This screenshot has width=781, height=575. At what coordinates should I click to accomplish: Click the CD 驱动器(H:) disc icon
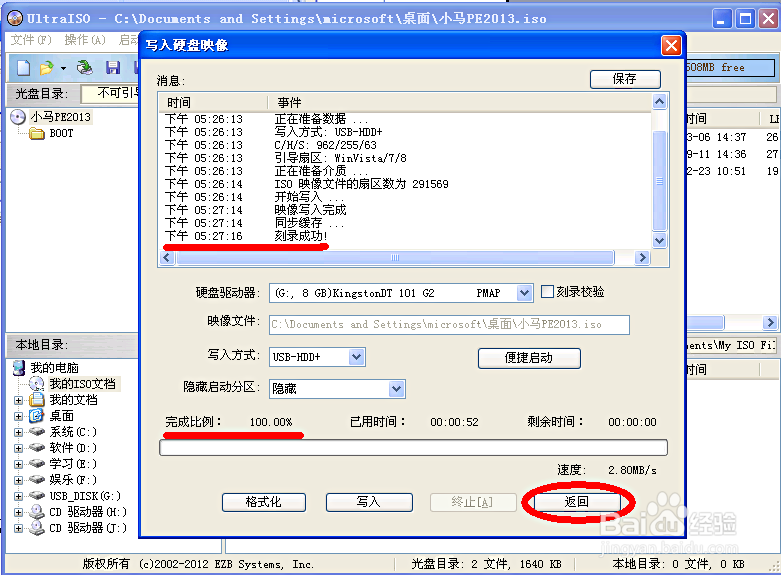(x=37, y=512)
